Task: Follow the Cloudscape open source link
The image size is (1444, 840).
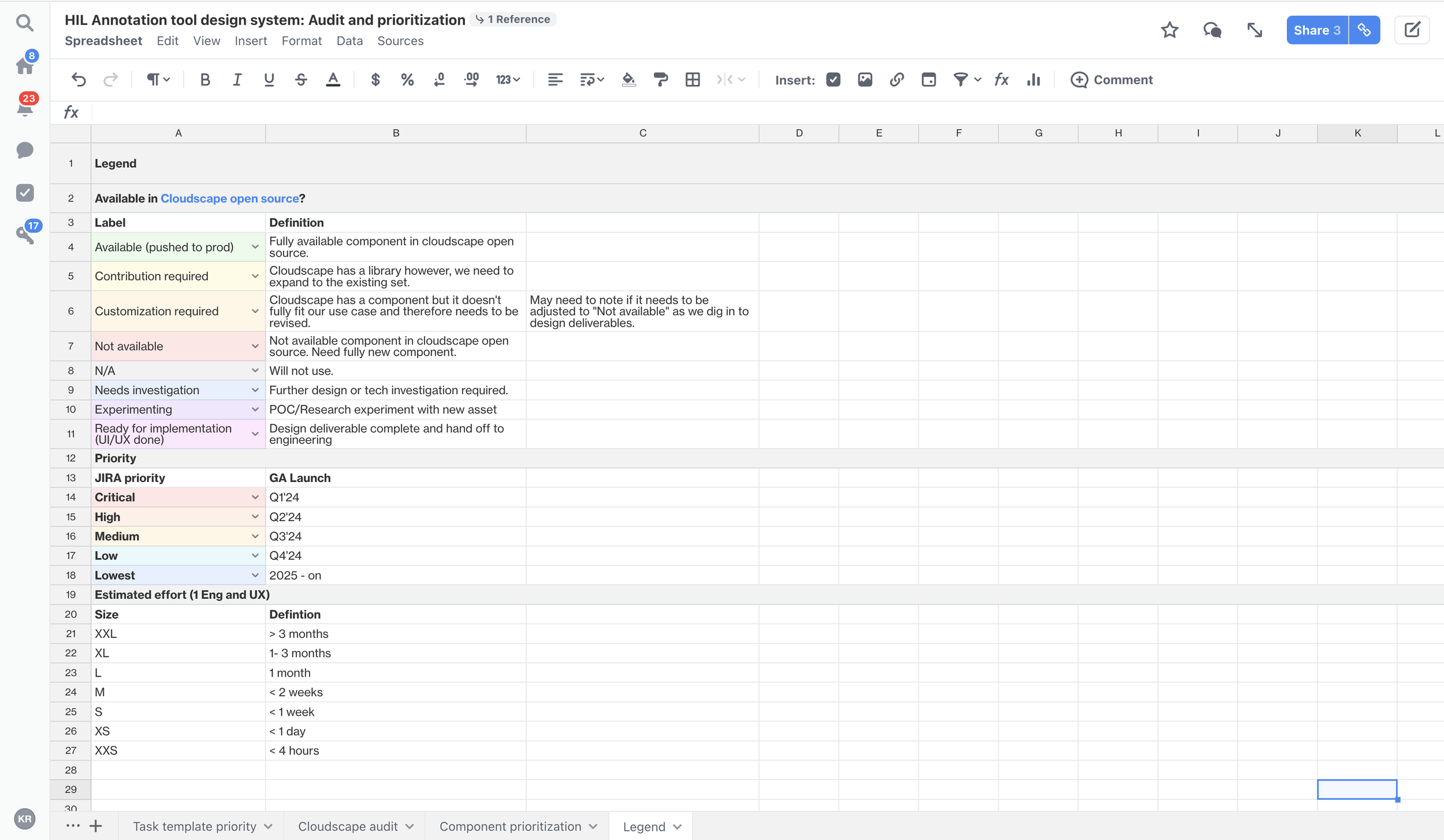Action: [229, 199]
